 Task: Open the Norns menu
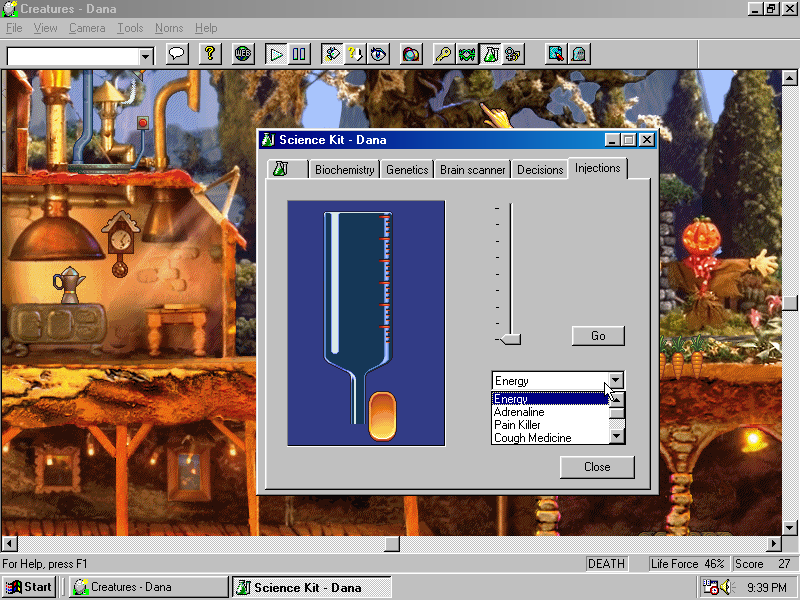169,28
